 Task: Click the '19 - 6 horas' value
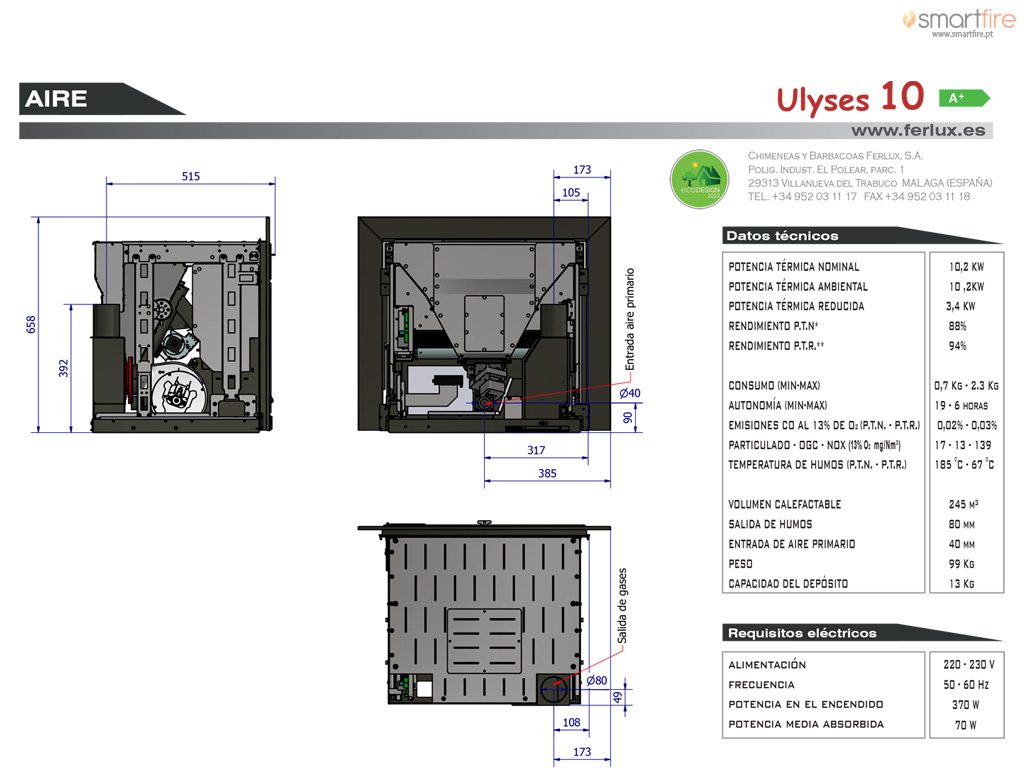click(x=961, y=406)
